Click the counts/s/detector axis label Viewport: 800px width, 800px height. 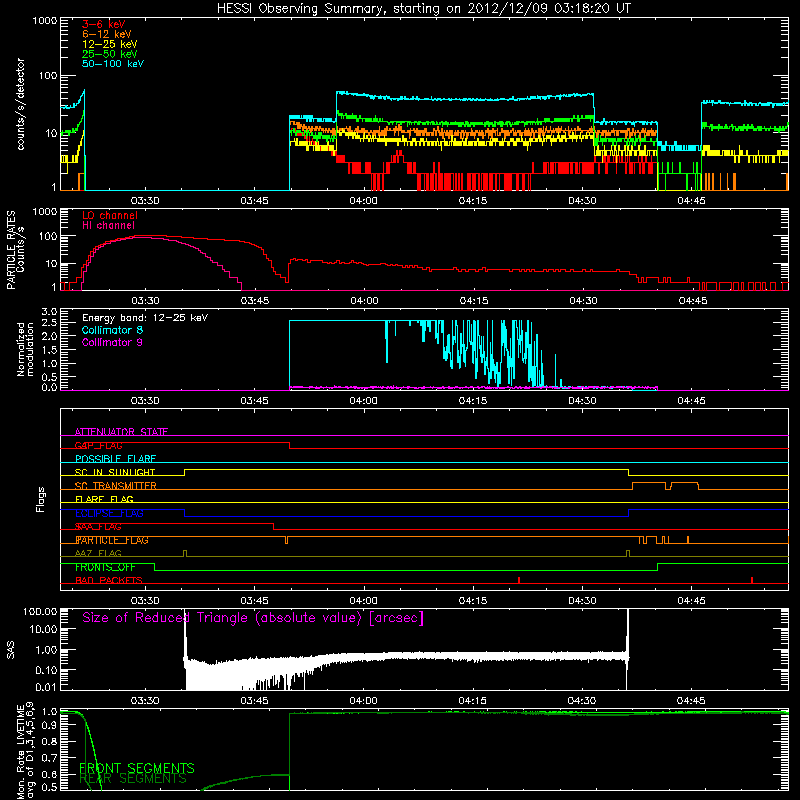coord(21,104)
